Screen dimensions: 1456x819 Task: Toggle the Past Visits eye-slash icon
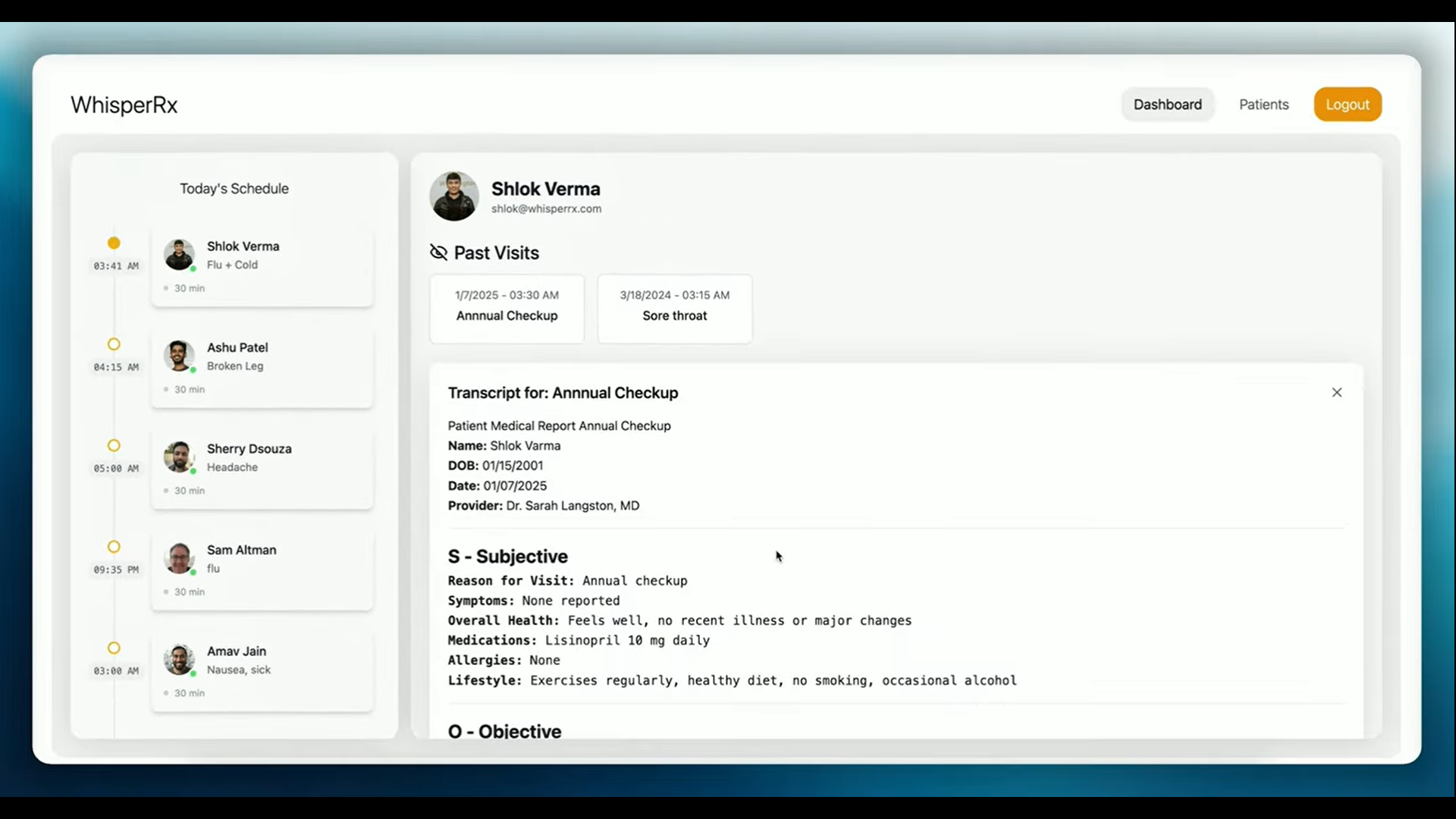(x=438, y=253)
